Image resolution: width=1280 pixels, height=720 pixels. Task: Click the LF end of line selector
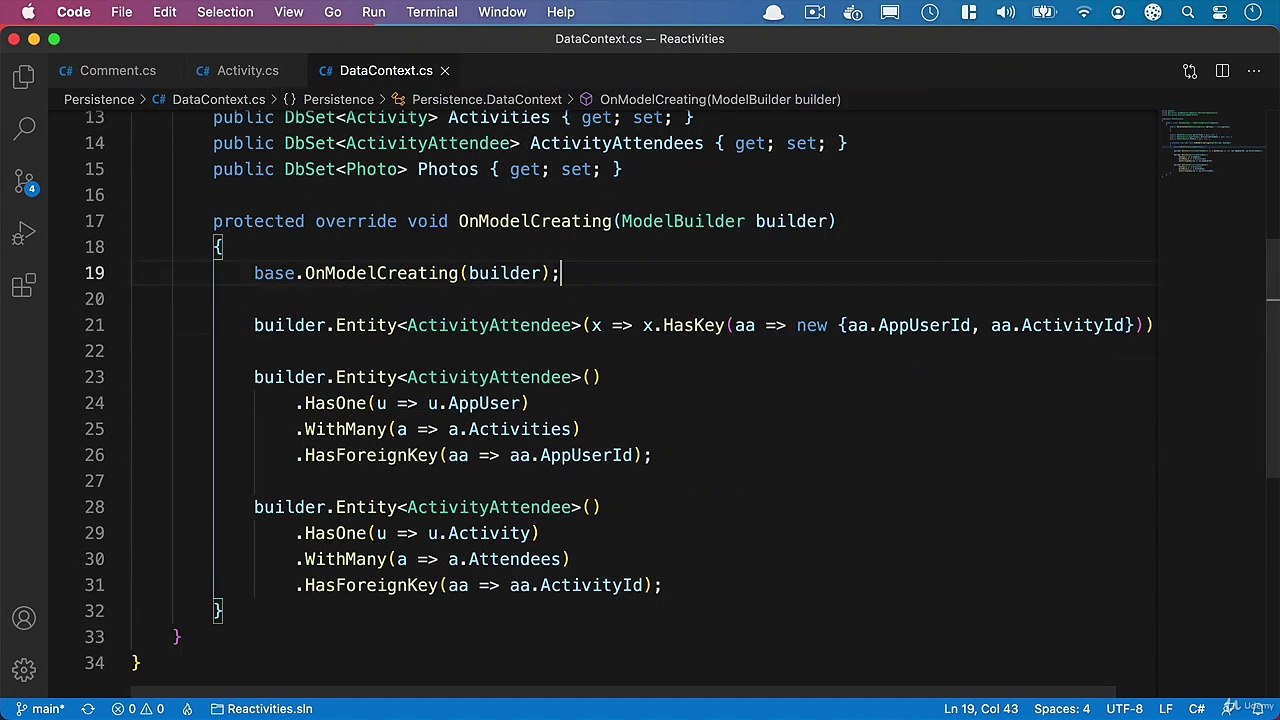pos(1166,709)
